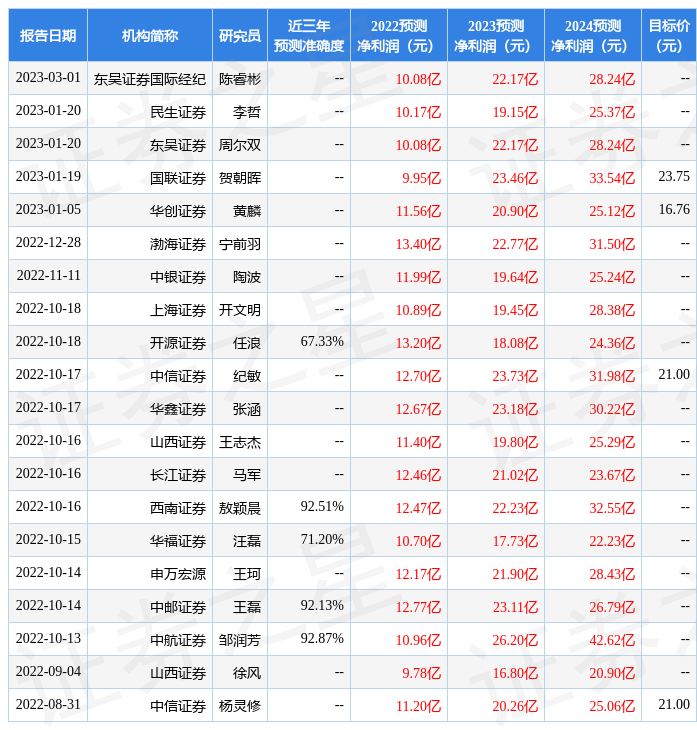Click researcher name 张涵
This screenshot has height=730, width=697.
[x=247, y=410]
